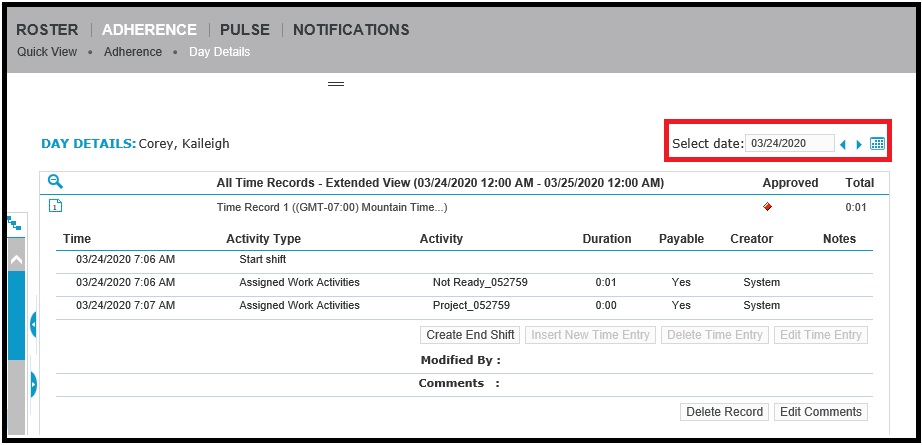Click the Select date input field
The width and height of the screenshot is (922, 445).
(789, 143)
